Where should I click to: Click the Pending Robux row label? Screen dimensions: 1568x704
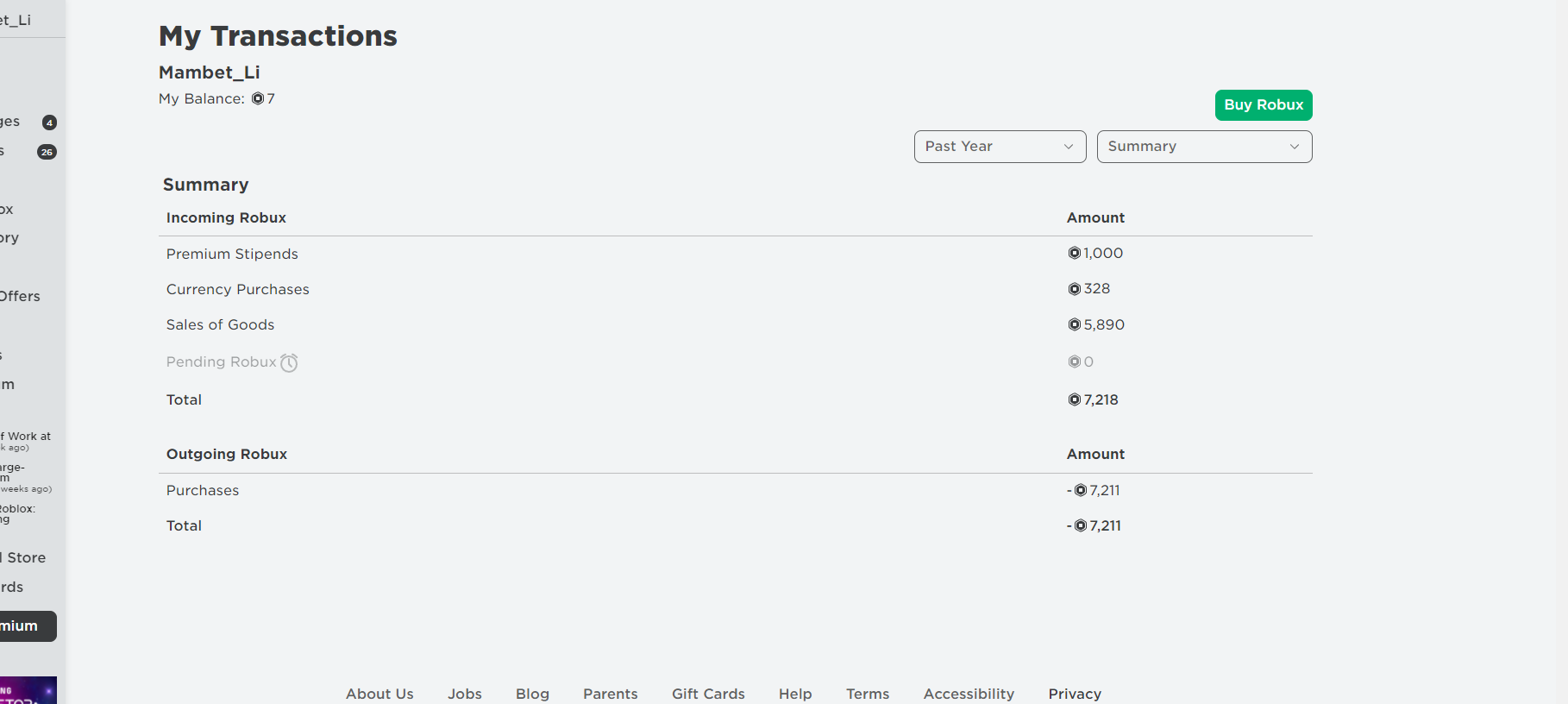(x=222, y=361)
